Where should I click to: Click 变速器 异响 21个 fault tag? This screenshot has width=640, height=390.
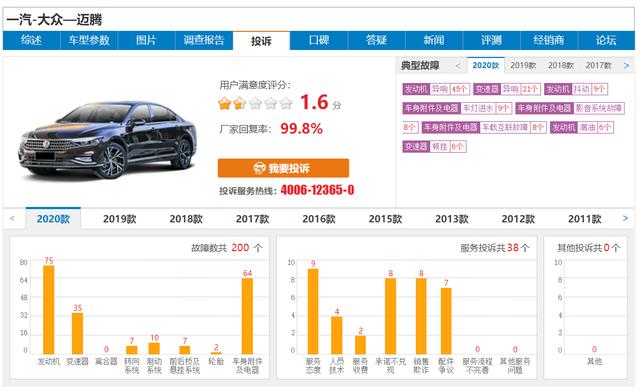click(507, 89)
